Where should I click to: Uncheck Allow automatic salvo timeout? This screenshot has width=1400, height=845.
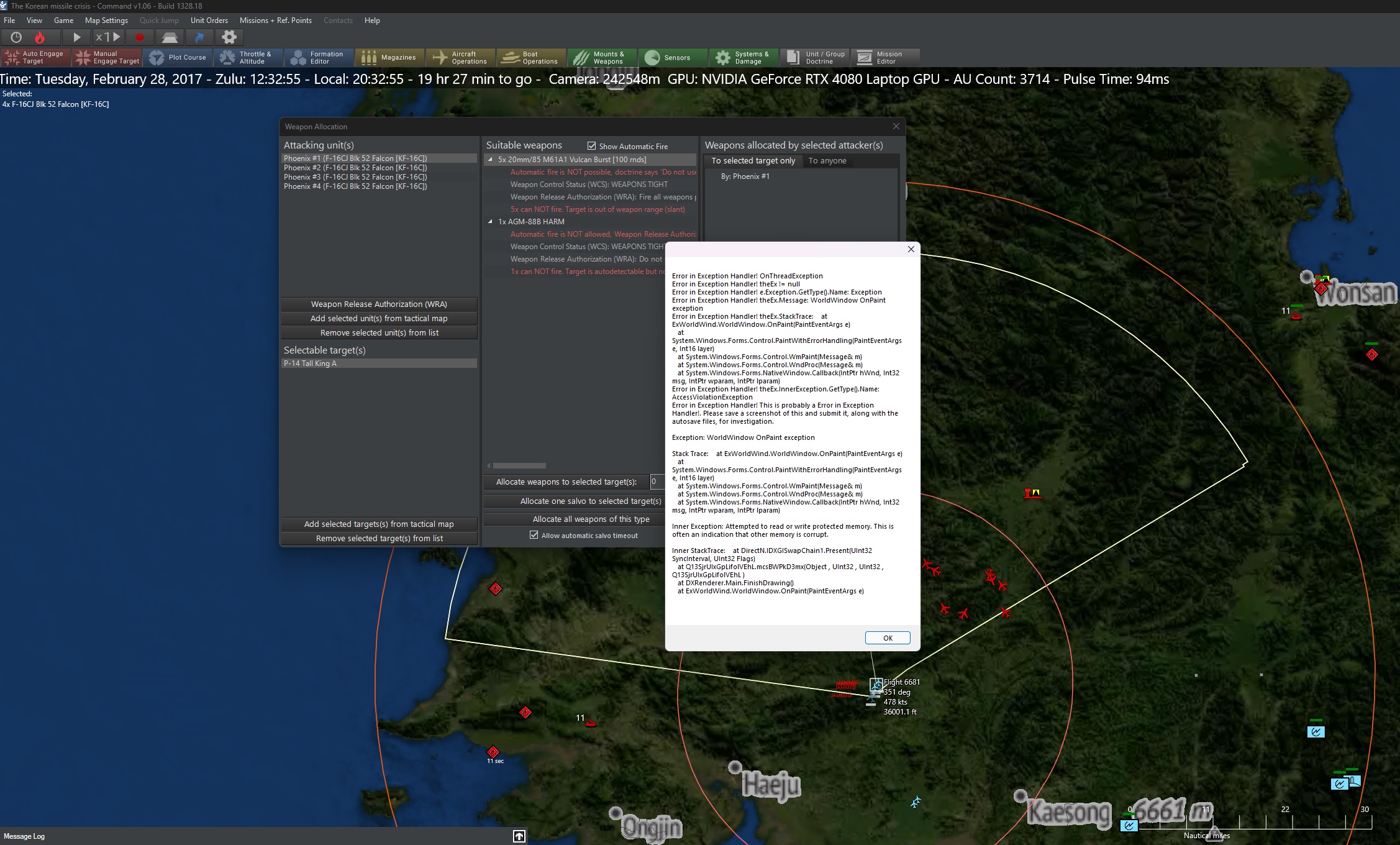click(x=534, y=535)
